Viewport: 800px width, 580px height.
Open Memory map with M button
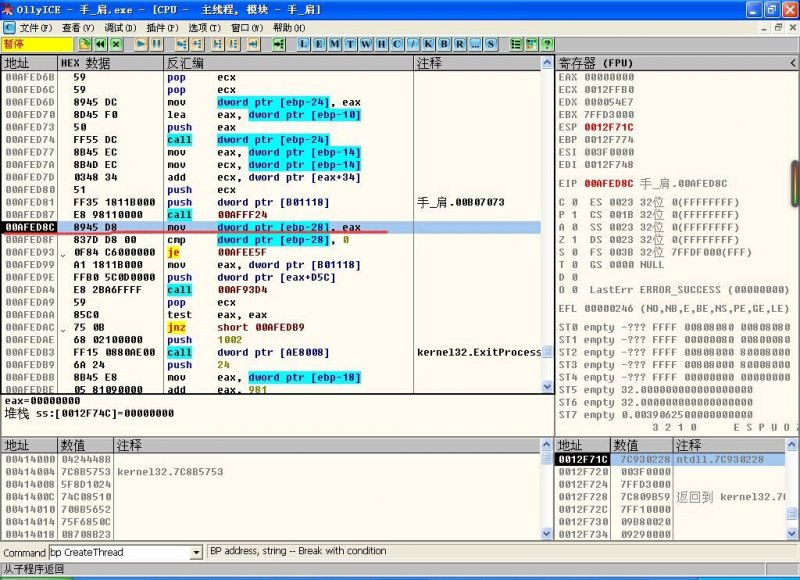[x=335, y=45]
